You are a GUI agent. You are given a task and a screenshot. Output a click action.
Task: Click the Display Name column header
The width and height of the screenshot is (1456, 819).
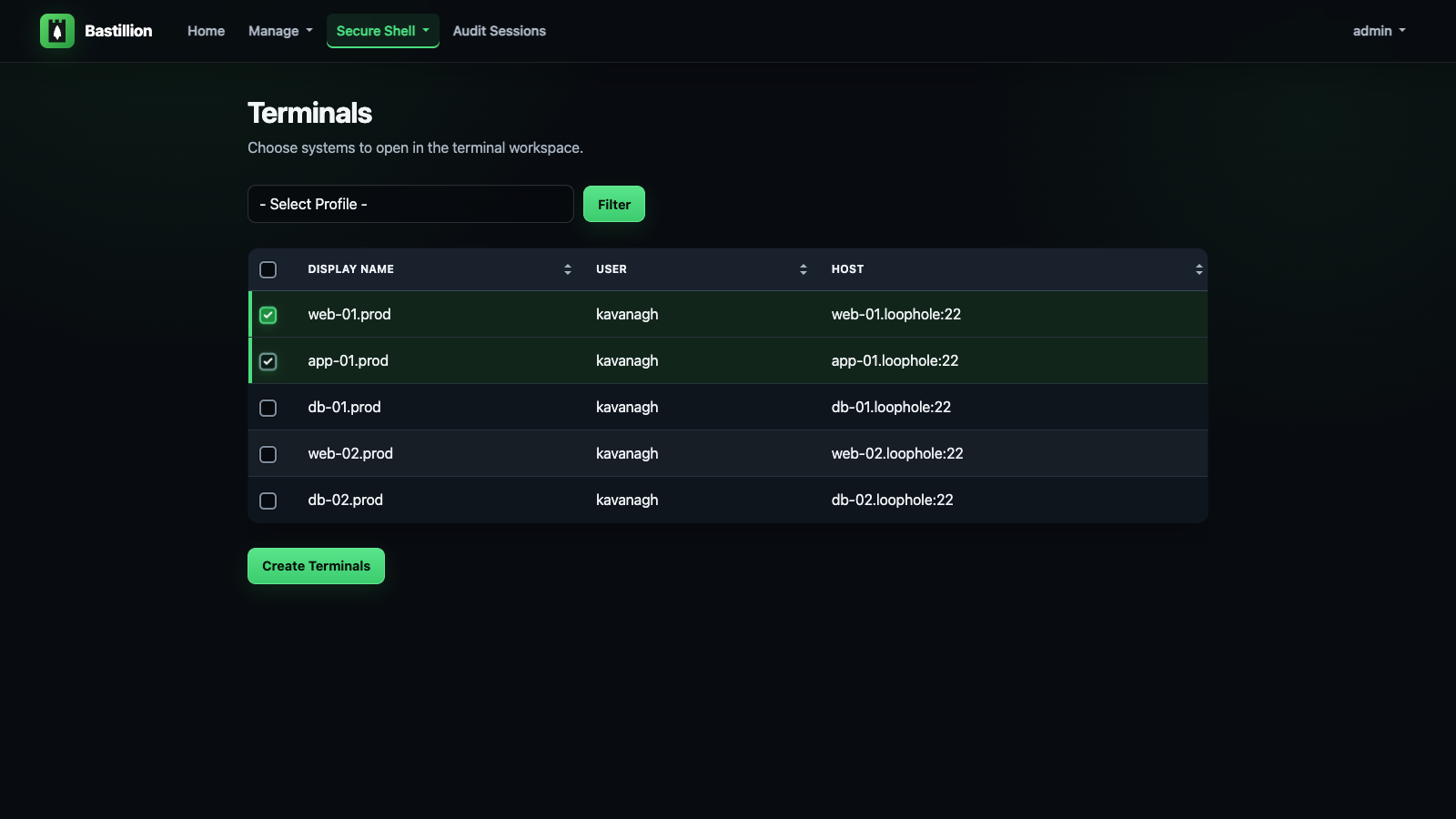[x=351, y=269]
